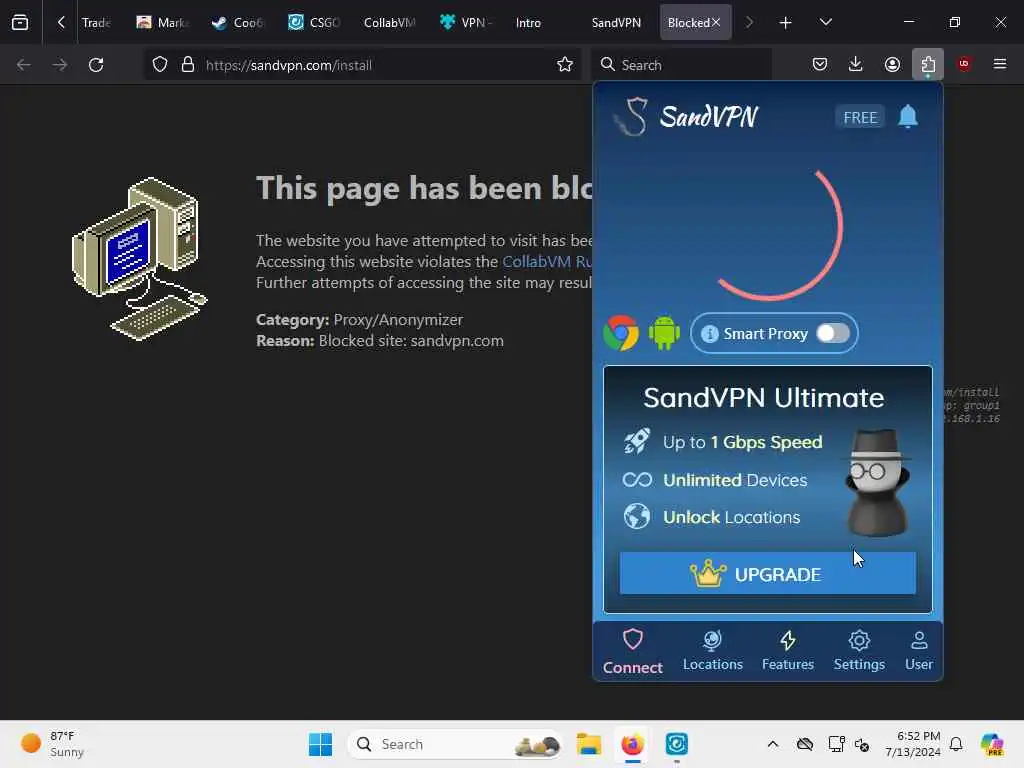Click the SandVPN logo in the popup
The width and height of the screenshot is (1024, 768).
(x=686, y=116)
